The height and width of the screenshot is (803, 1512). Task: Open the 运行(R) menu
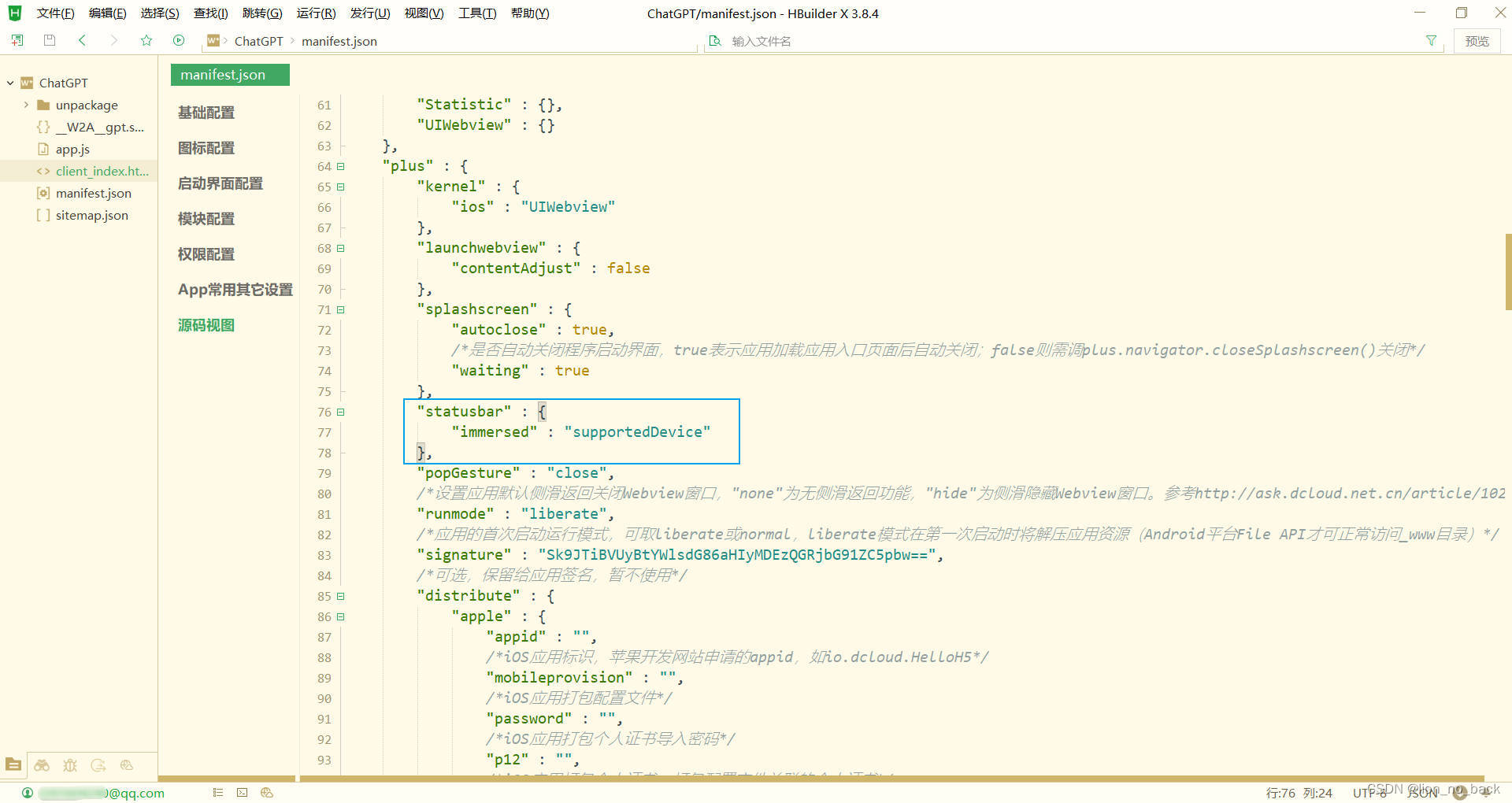316,13
